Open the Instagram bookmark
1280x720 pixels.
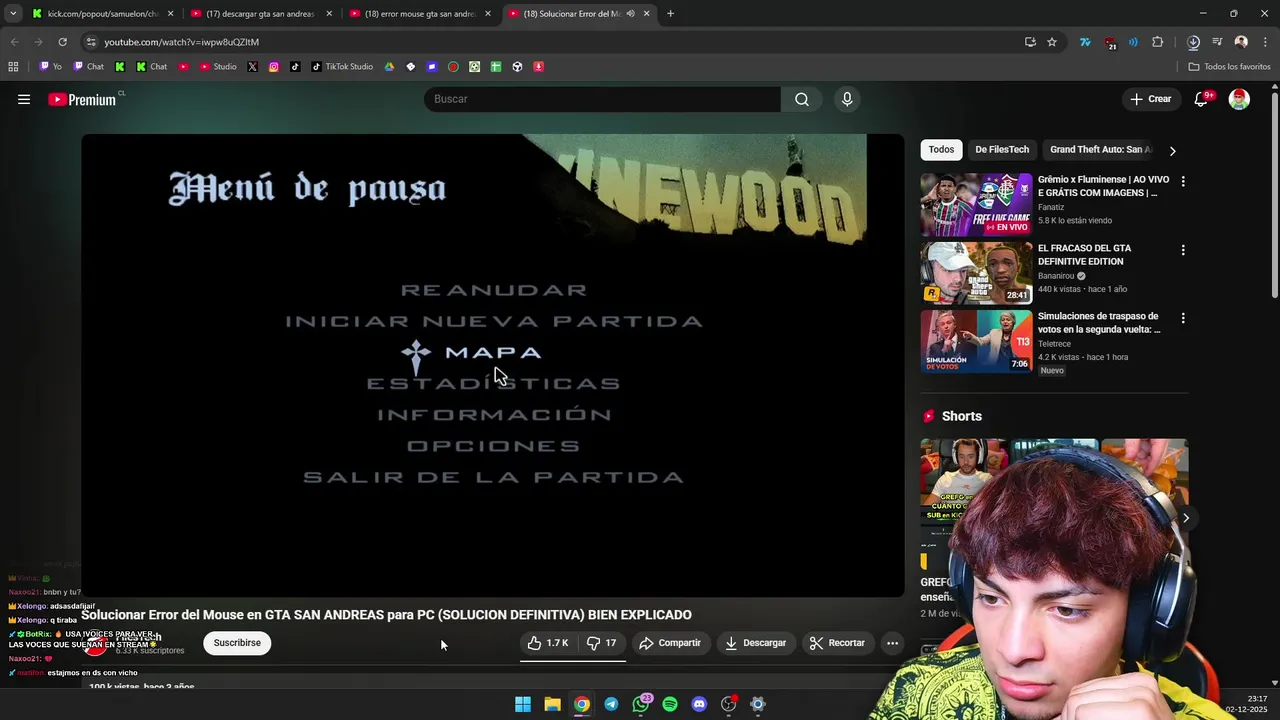274,67
